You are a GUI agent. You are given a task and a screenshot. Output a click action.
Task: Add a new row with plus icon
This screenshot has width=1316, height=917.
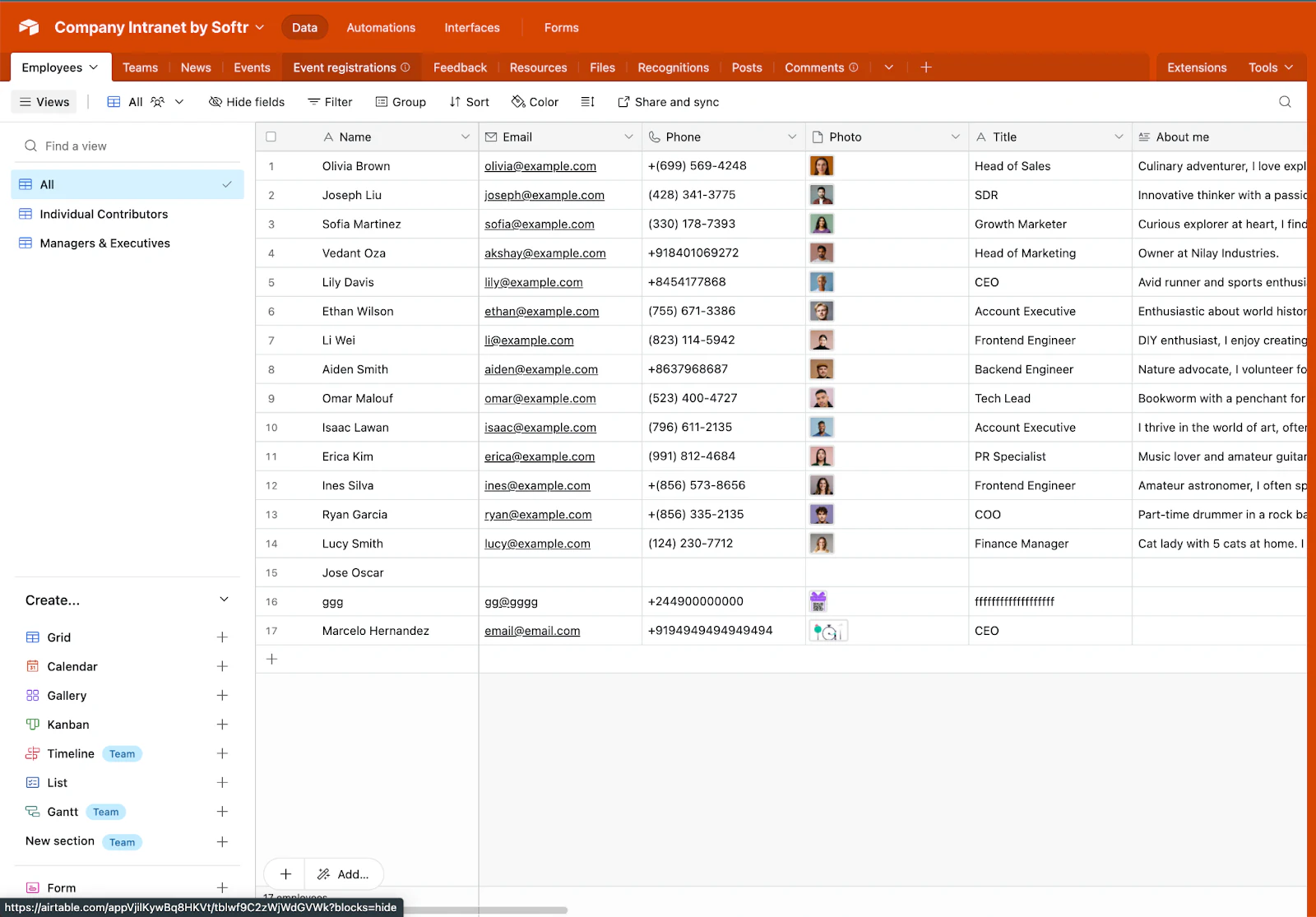coord(272,660)
